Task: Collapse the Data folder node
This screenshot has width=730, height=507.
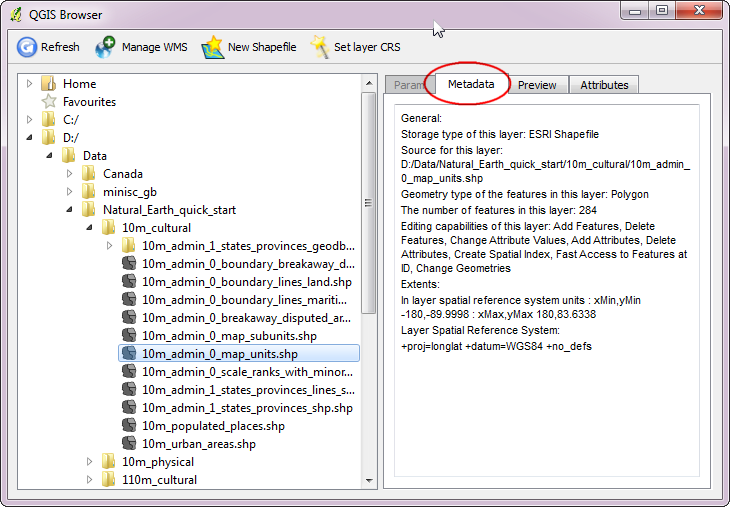Action: 49,155
